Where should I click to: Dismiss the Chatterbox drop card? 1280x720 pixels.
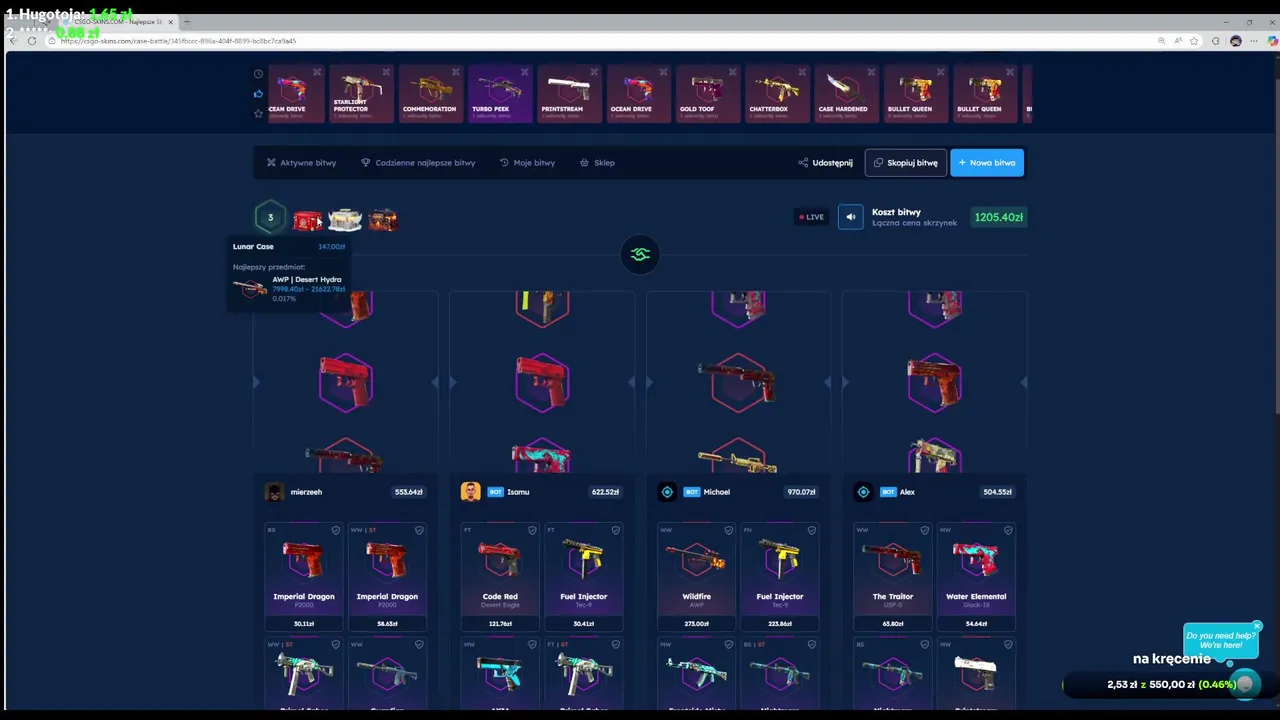click(x=802, y=72)
